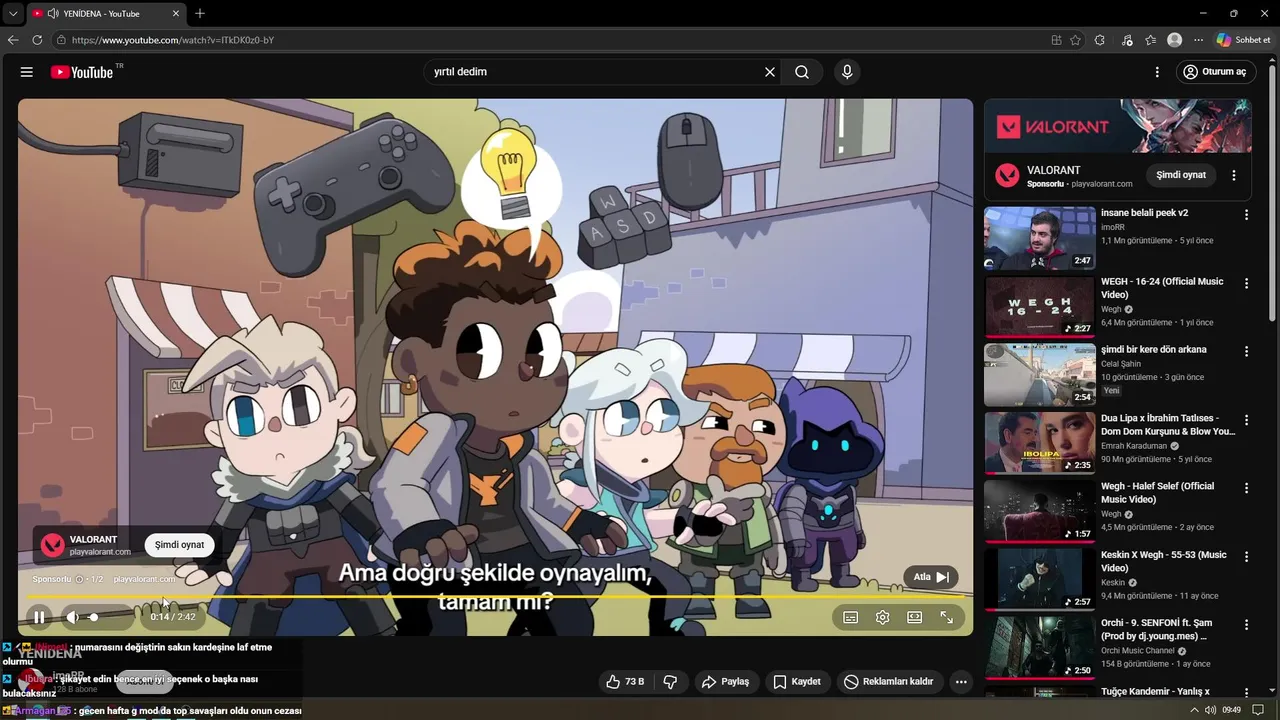
Task: Open 'Wegh - Halef Selef' thumbnail
Action: pyautogui.click(x=1040, y=512)
